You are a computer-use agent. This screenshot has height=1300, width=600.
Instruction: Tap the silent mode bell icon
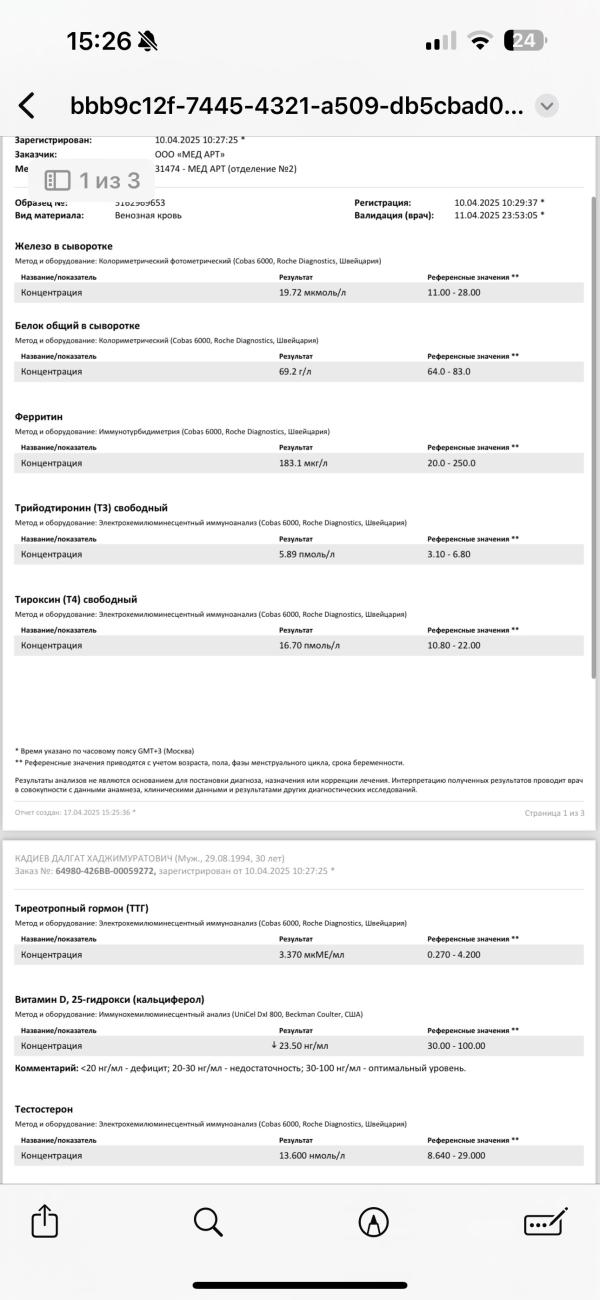pyautogui.click(x=149, y=41)
